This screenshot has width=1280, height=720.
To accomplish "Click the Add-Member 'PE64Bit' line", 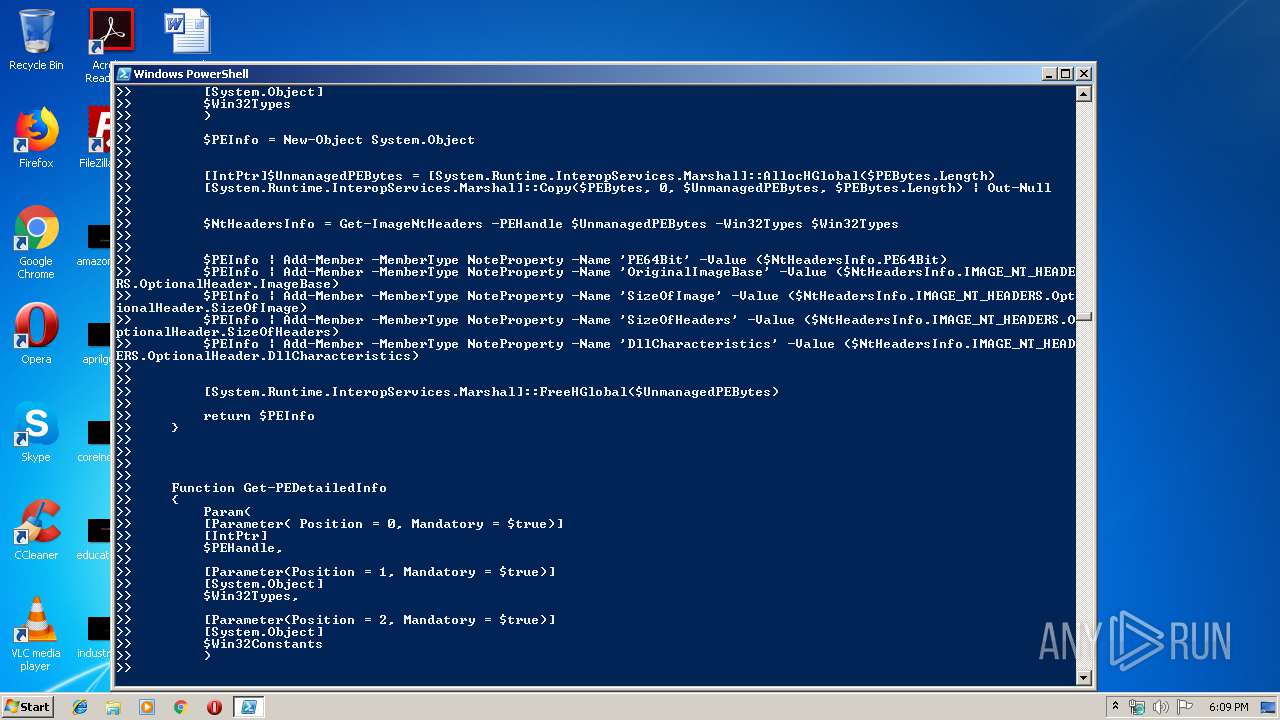I will coord(575,260).
